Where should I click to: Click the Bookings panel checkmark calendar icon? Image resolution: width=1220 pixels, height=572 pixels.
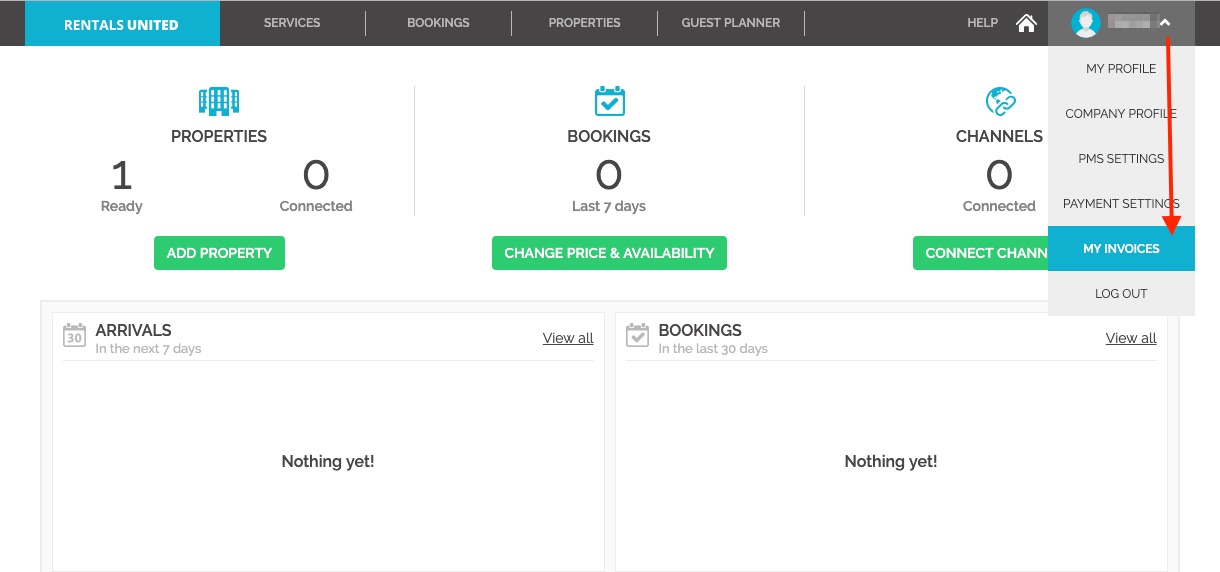637,335
